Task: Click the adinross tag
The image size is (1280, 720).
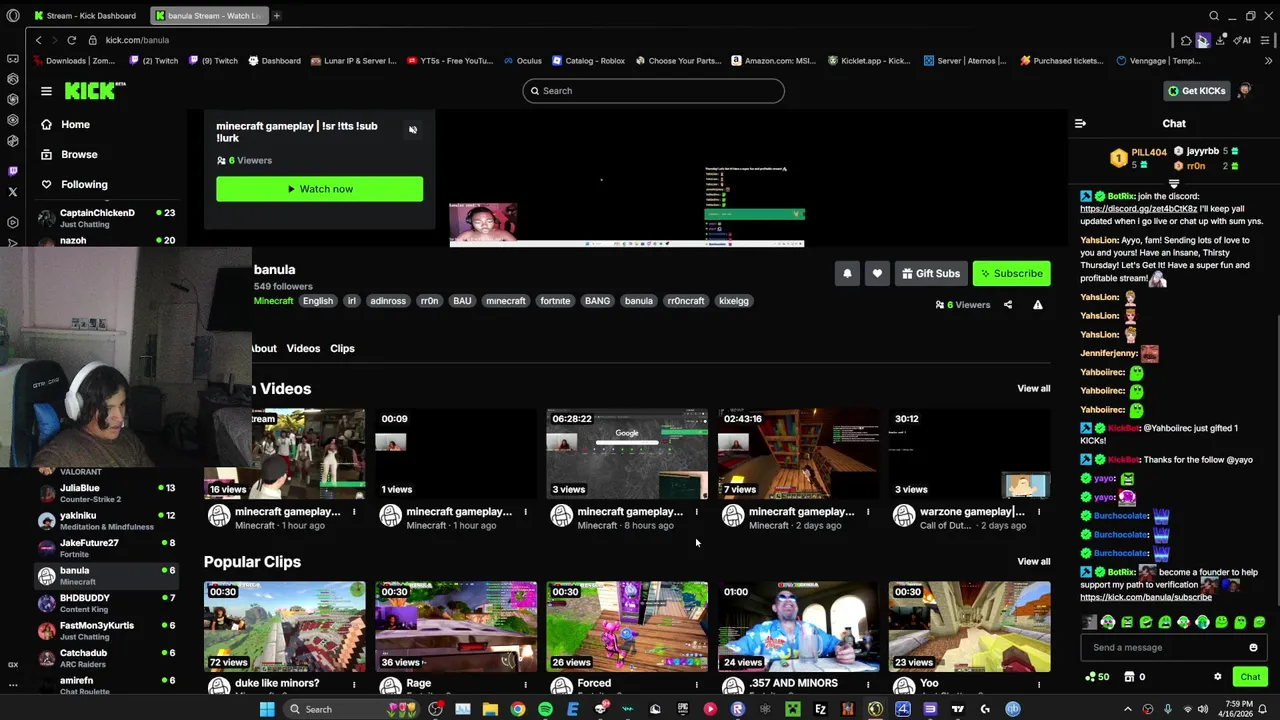Action: tap(388, 301)
